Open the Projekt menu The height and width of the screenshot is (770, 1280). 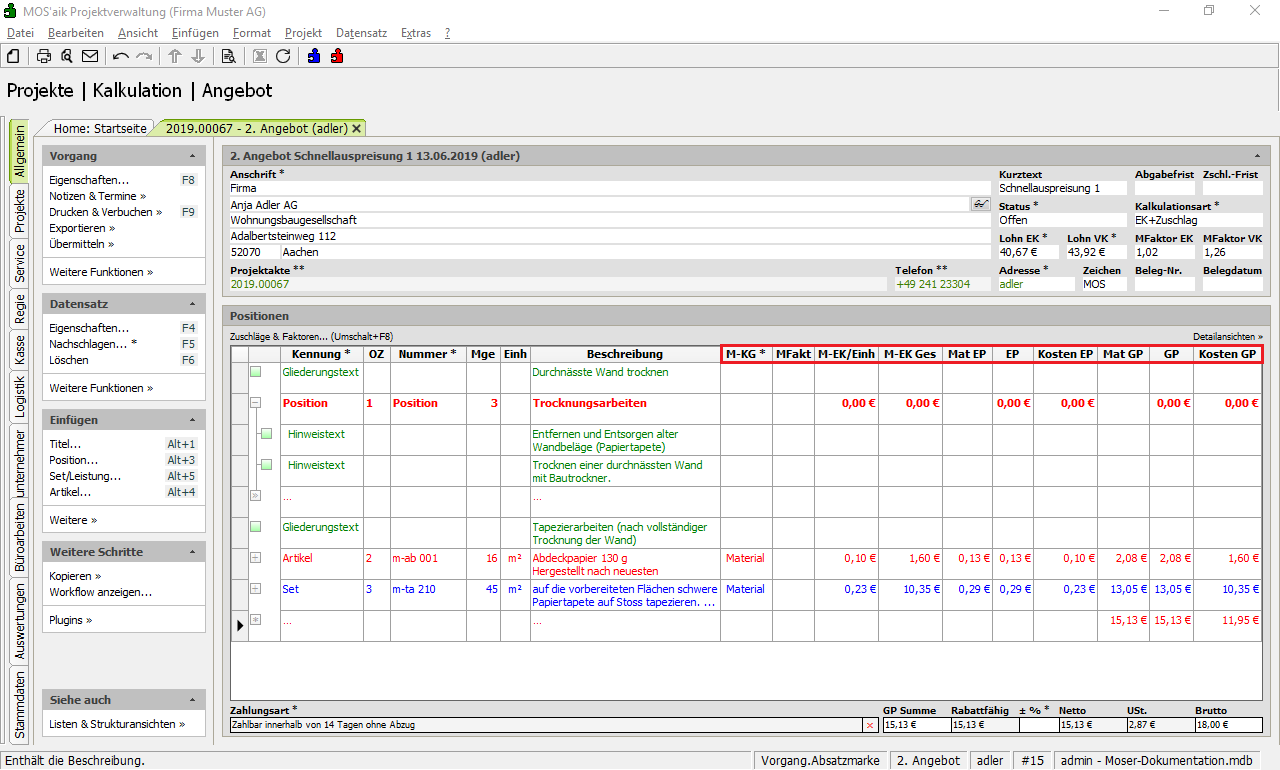[x=303, y=33]
